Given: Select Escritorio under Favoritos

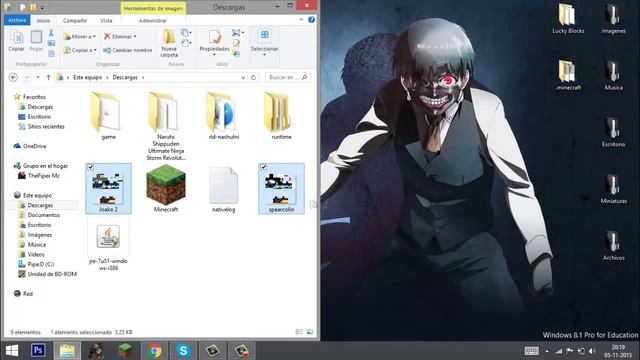Looking at the screenshot, I should coord(39,117).
